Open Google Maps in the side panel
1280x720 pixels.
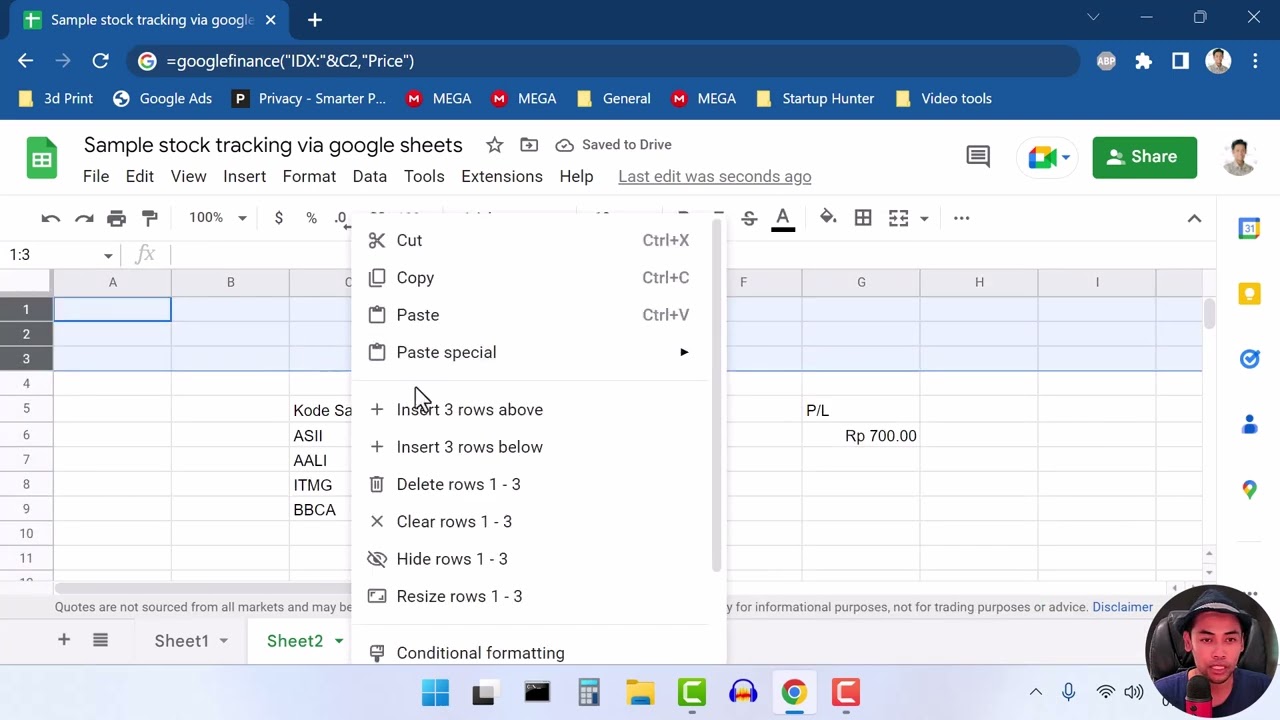(x=1249, y=490)
